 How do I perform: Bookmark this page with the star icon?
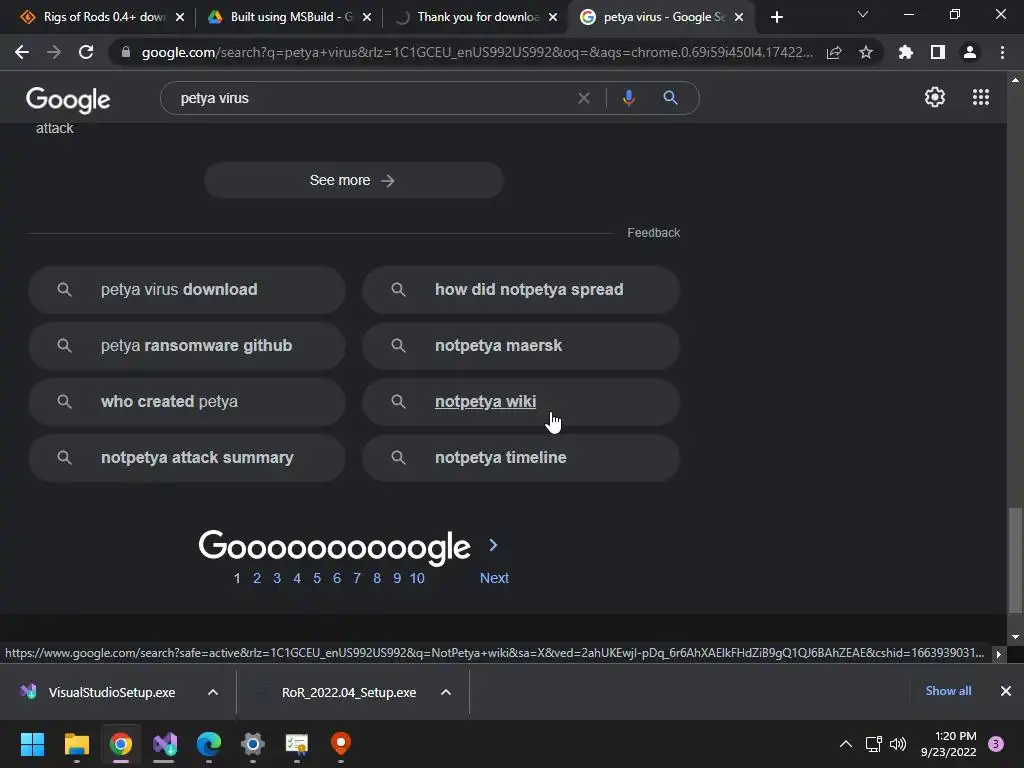[x=866, y=52]
